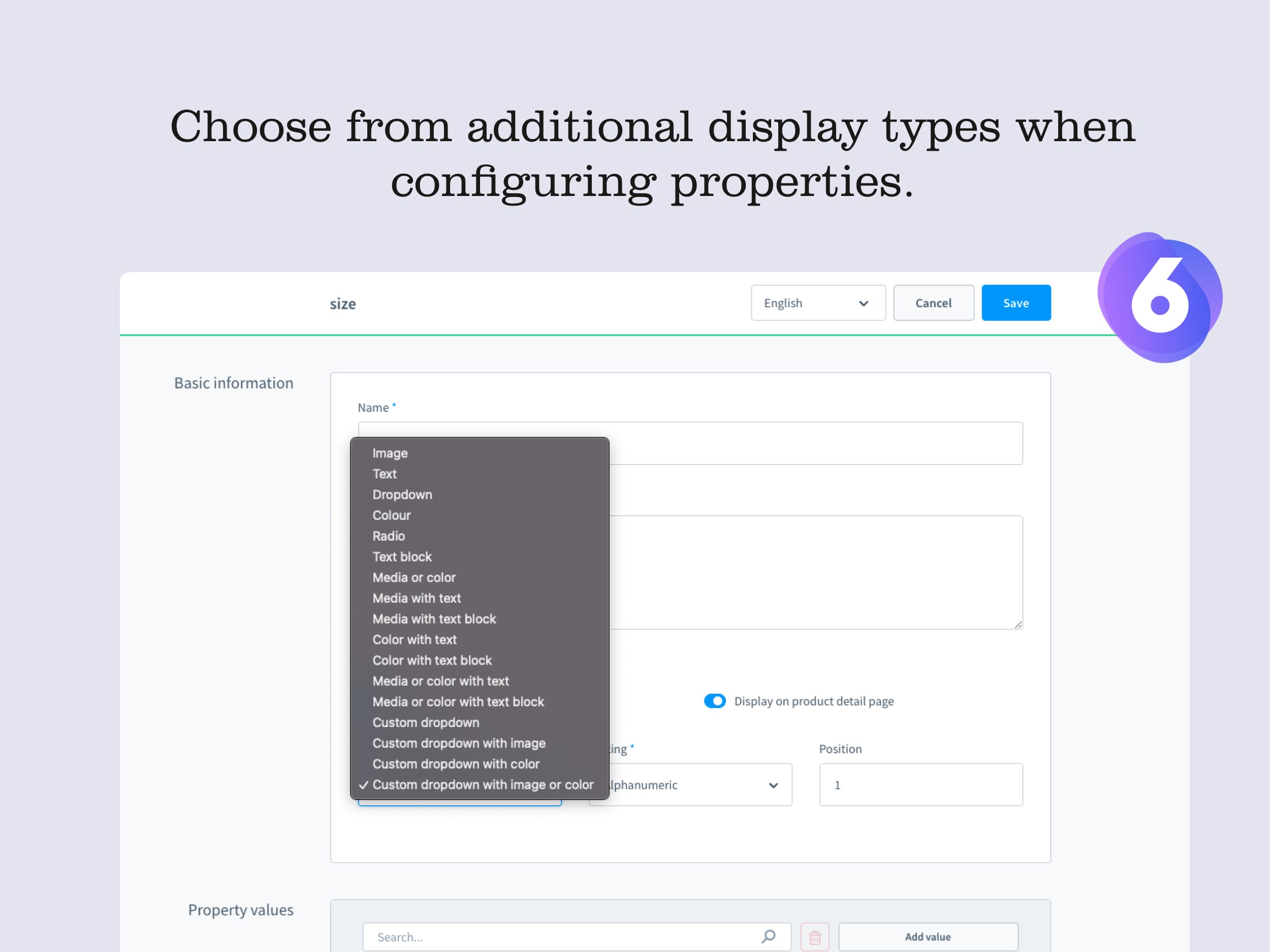Click the Save button
Image resolution: width=1270 pixels, height=952 pixels.
pyautogui.click(x=1016, y=302)
